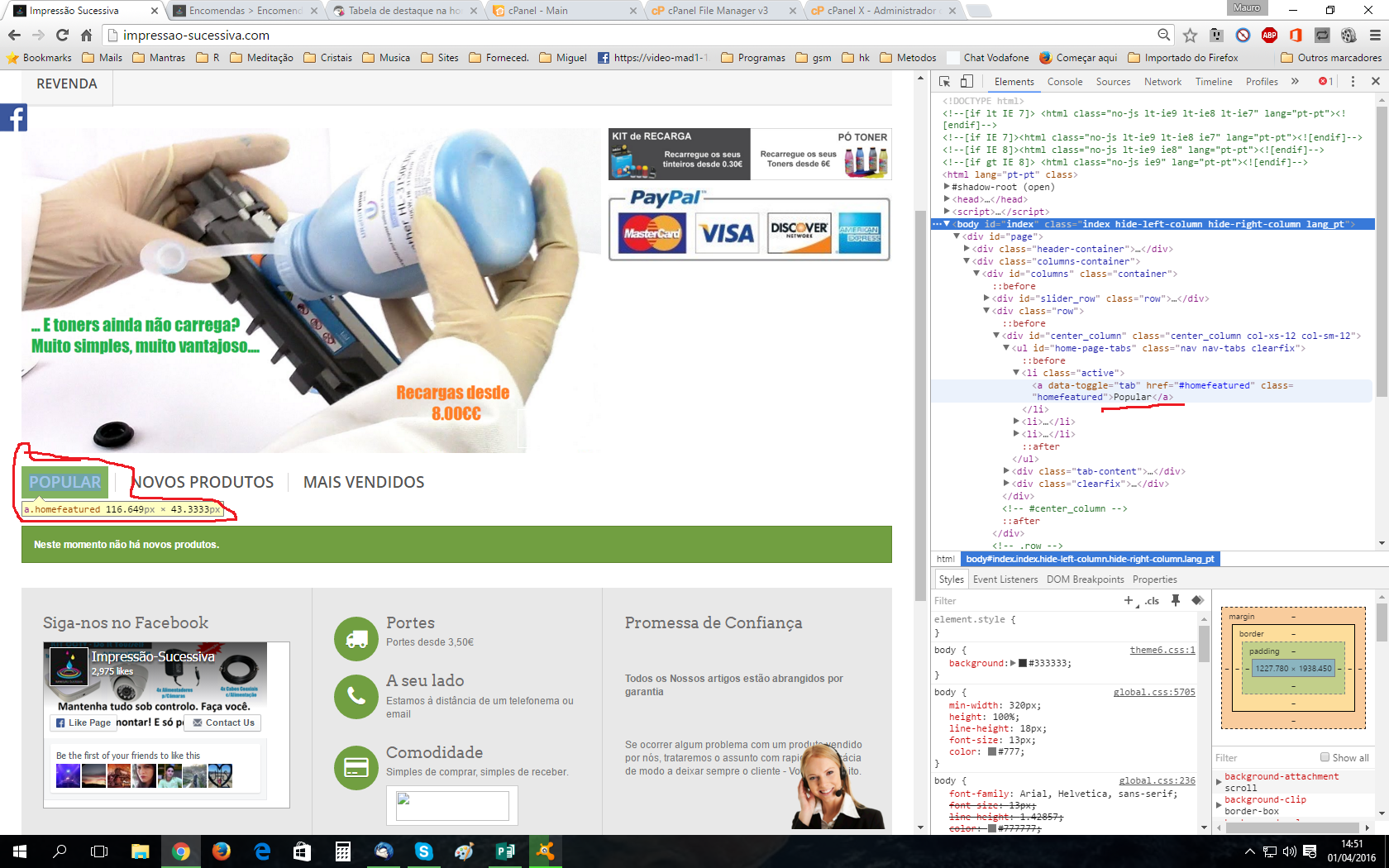Expand the #shadow-root (open) node
1389x868 pixels.
tap(947, 187)
